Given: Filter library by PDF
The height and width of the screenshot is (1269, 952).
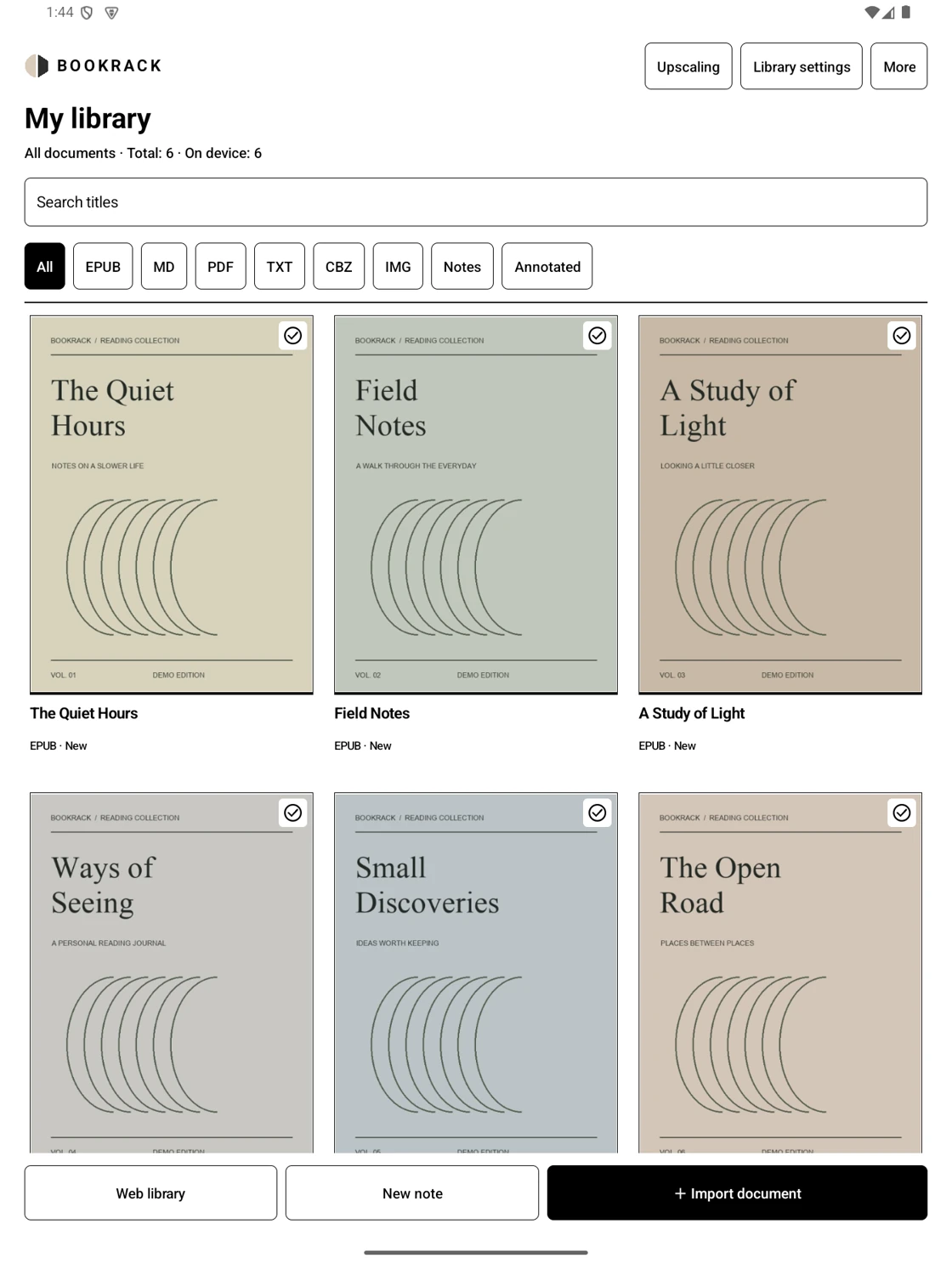Looking at the screenshot, I should click(x=220, y=266).
